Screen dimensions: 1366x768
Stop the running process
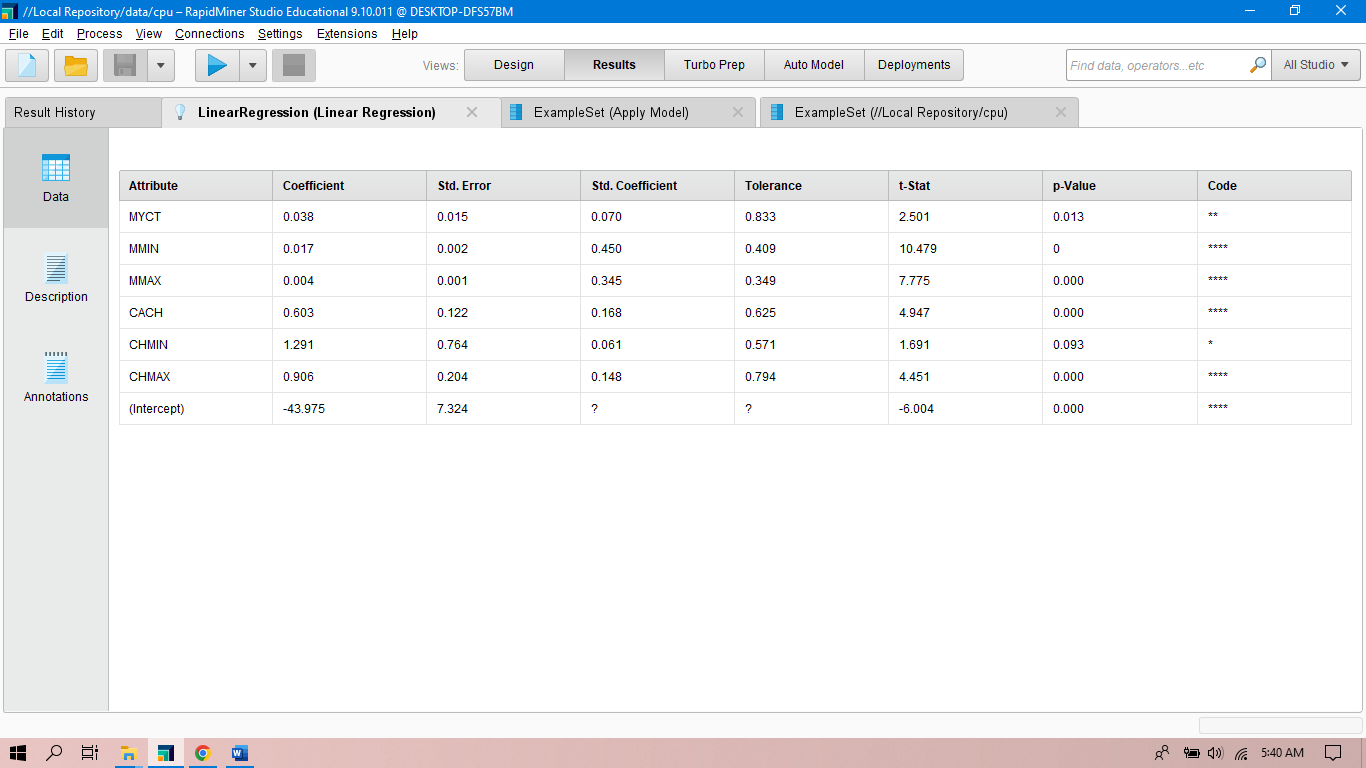click(x=291, y=64)
